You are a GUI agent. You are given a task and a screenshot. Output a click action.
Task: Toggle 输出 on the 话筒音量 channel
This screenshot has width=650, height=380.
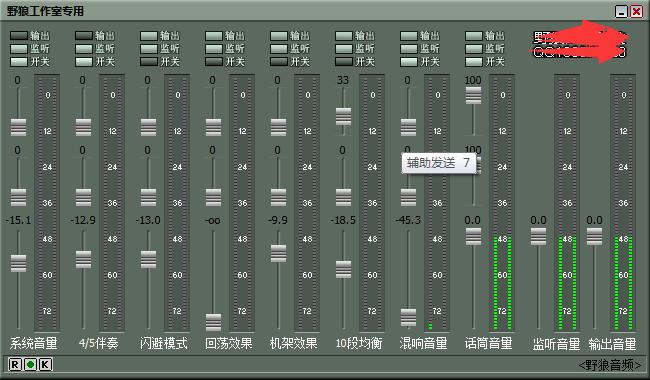tap(474, 36)
